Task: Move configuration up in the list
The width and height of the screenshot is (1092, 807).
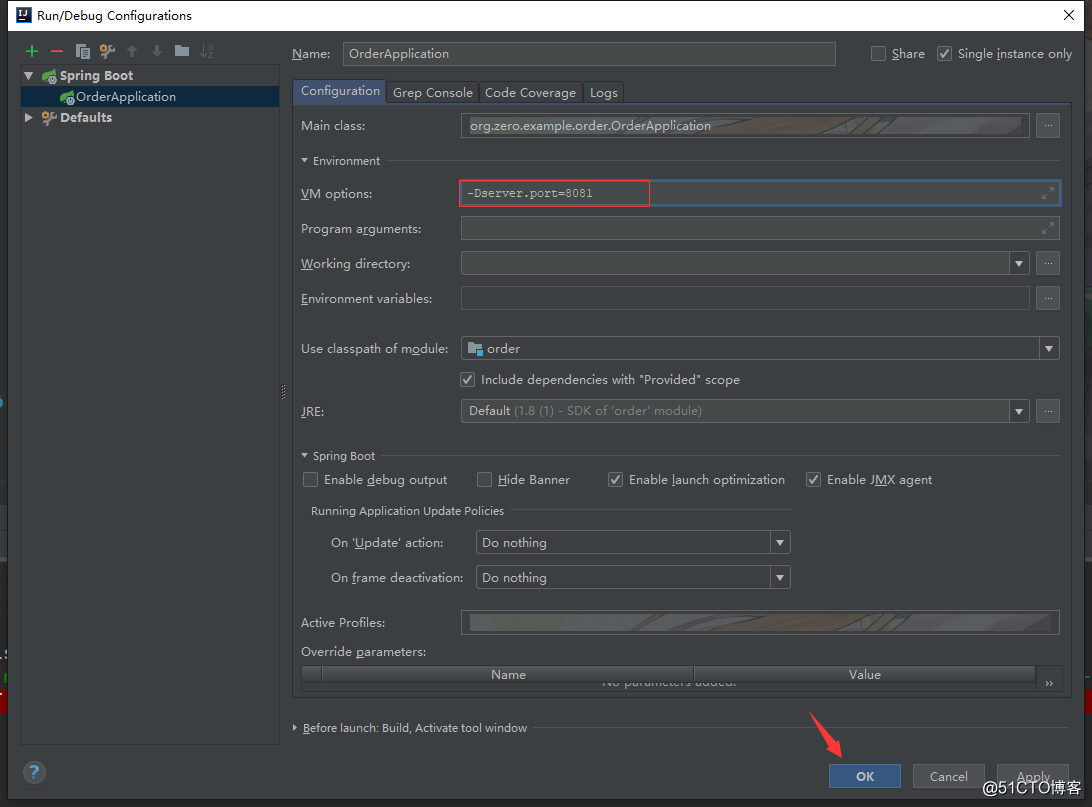Action: tap(132, 51)
